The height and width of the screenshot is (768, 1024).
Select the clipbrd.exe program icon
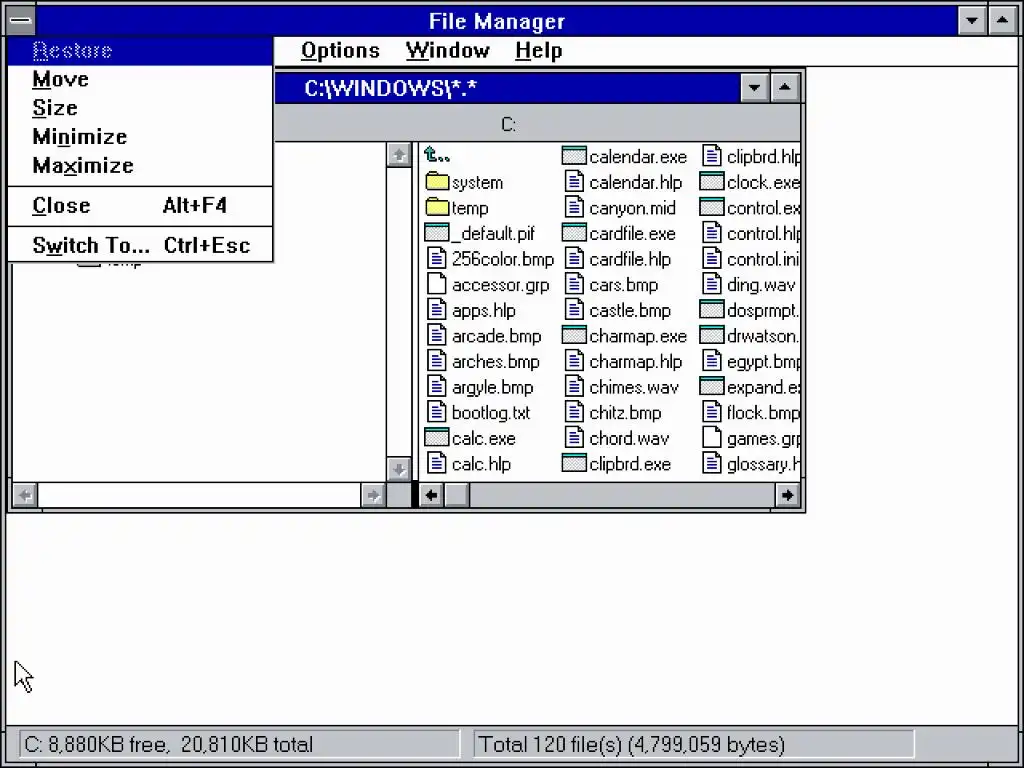[574, 464]
